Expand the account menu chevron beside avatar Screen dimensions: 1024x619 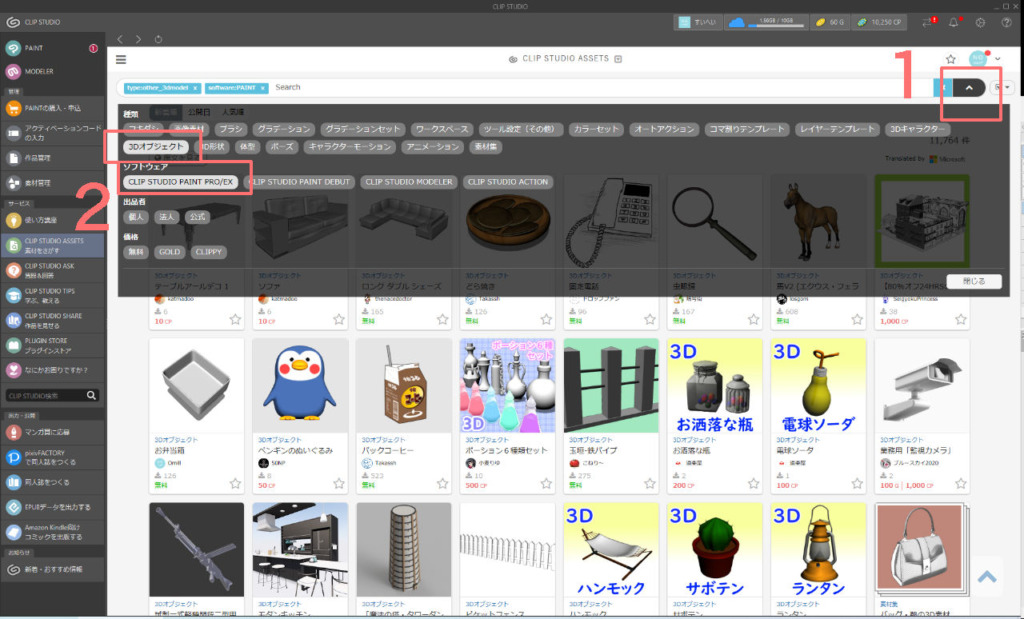click(997, 59)
